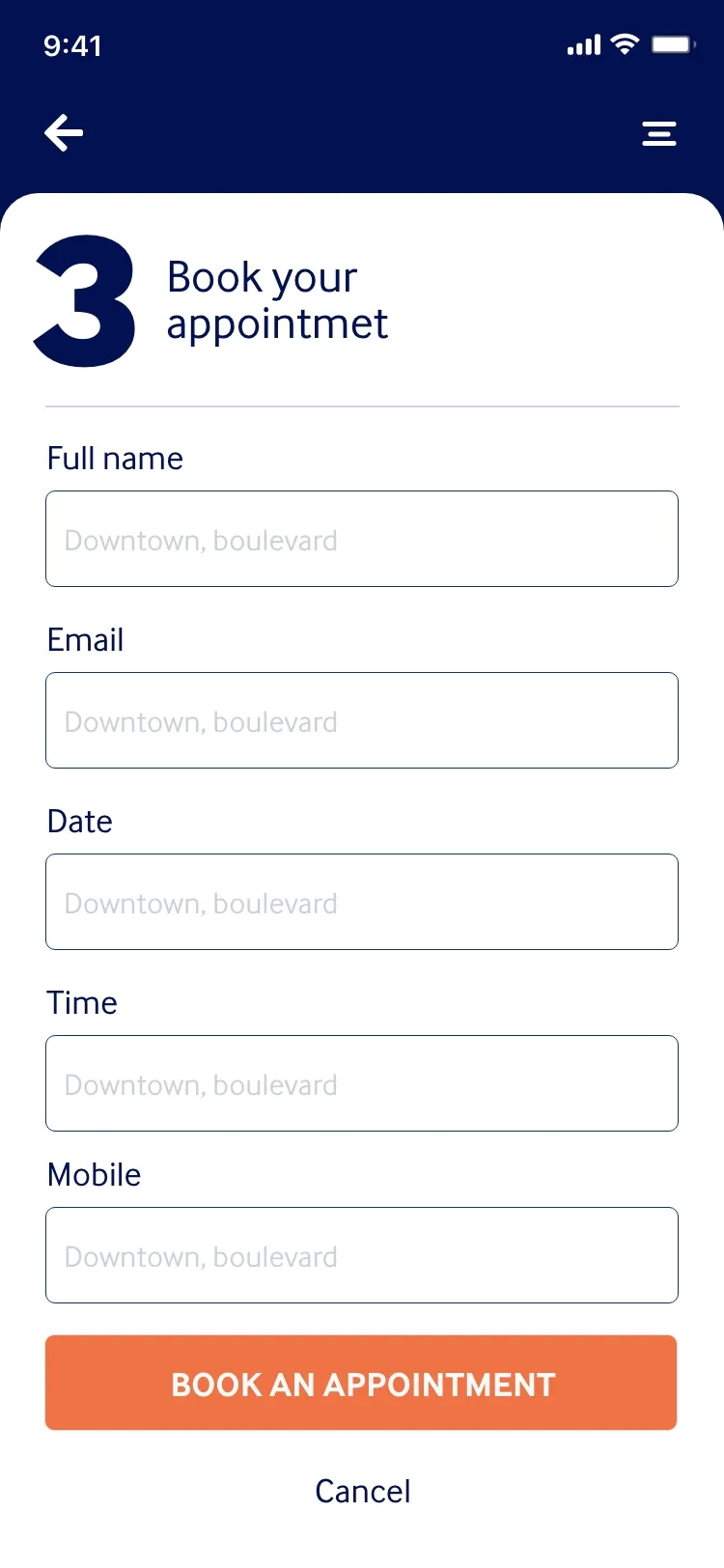Focus the Full name input field
724x1568 pixels.
tap(362, 539)
